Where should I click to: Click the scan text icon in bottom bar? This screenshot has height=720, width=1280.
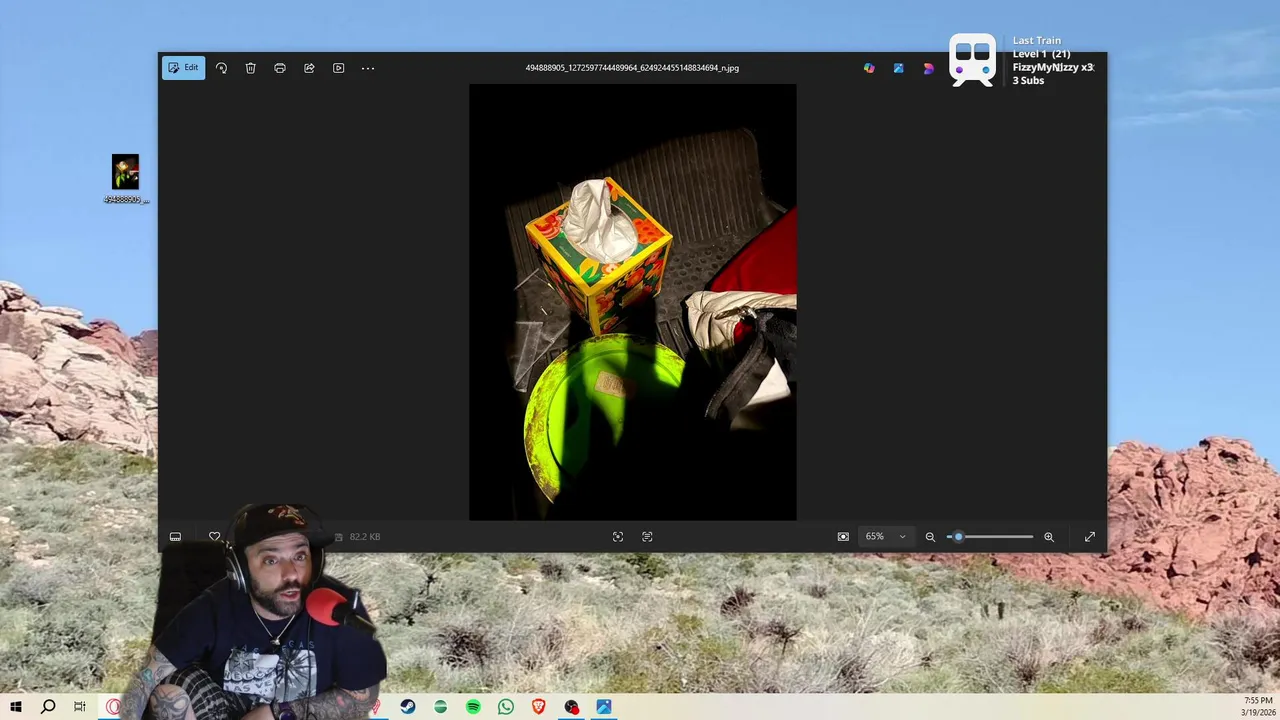click(647, 537)
